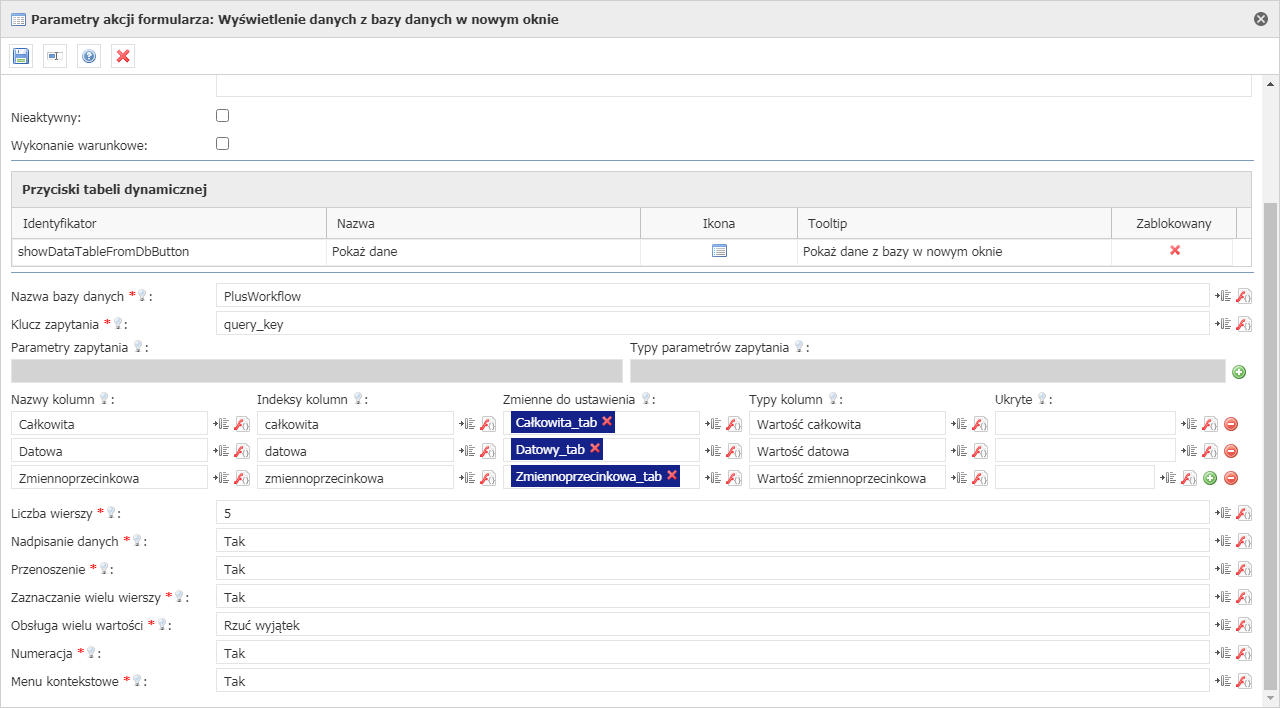Add a query parameter with green plus
Viewport: 1280px width, 708px height.
click(x=1239, y=372)
